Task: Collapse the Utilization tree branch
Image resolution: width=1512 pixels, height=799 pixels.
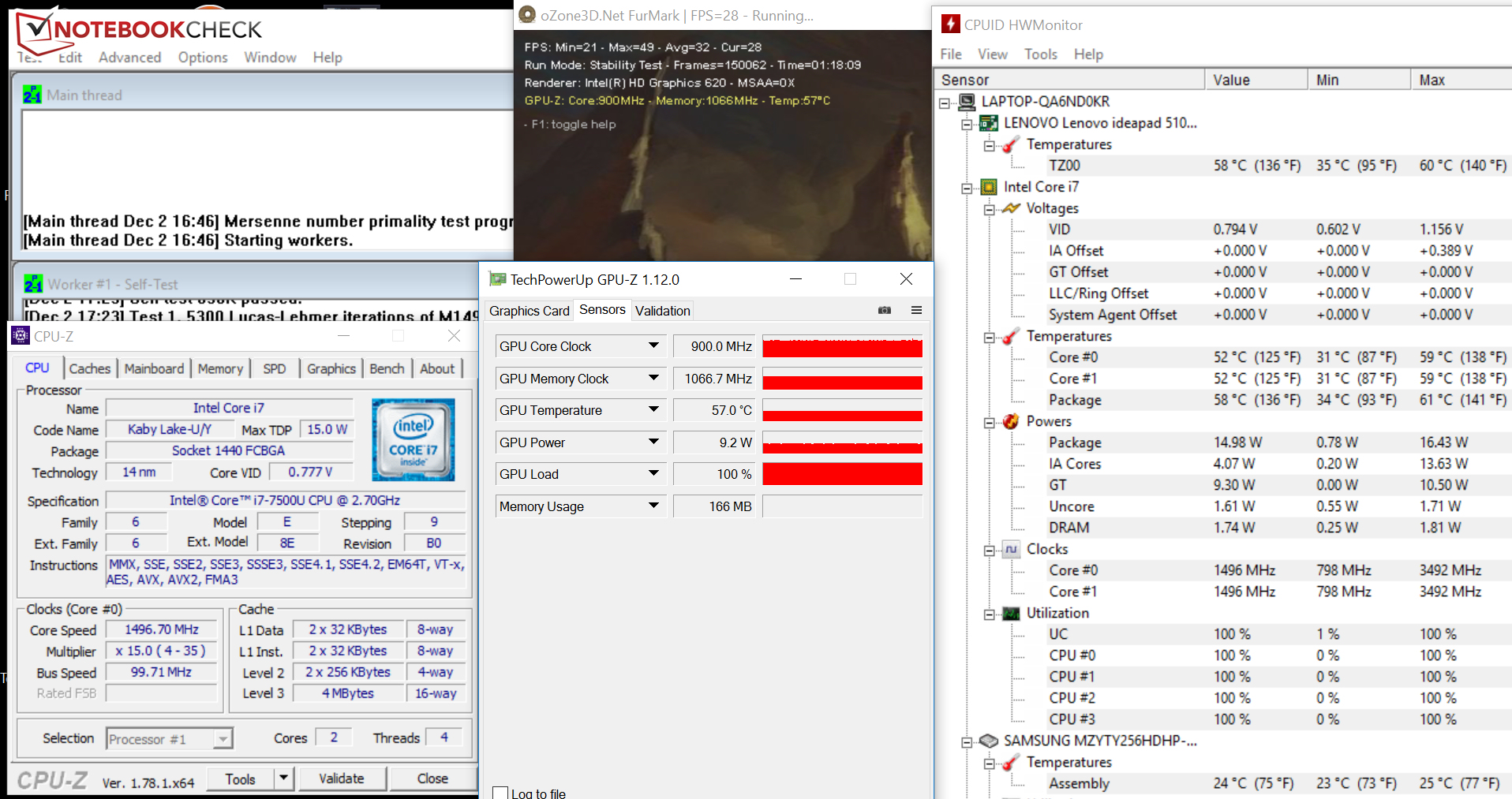Action: [989, 614]
